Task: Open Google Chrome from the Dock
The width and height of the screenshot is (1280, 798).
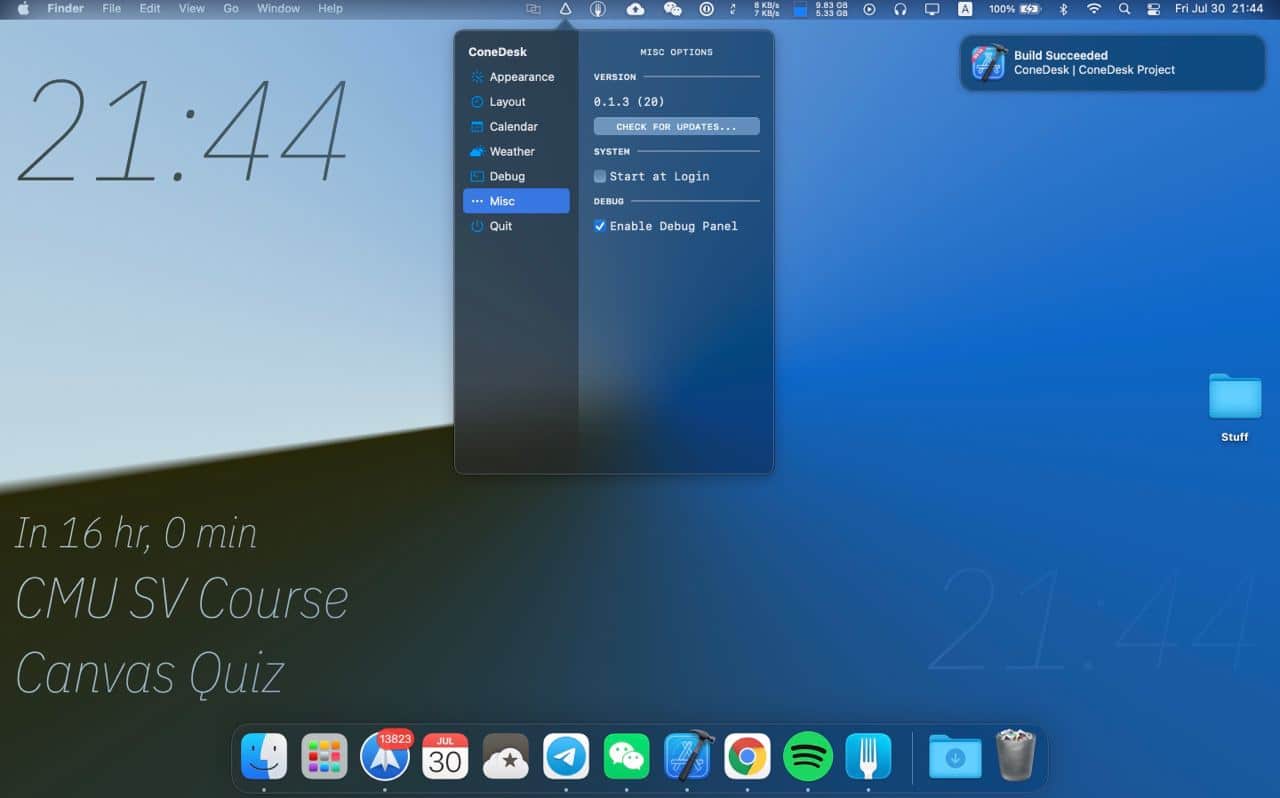Action: point(747,756)
